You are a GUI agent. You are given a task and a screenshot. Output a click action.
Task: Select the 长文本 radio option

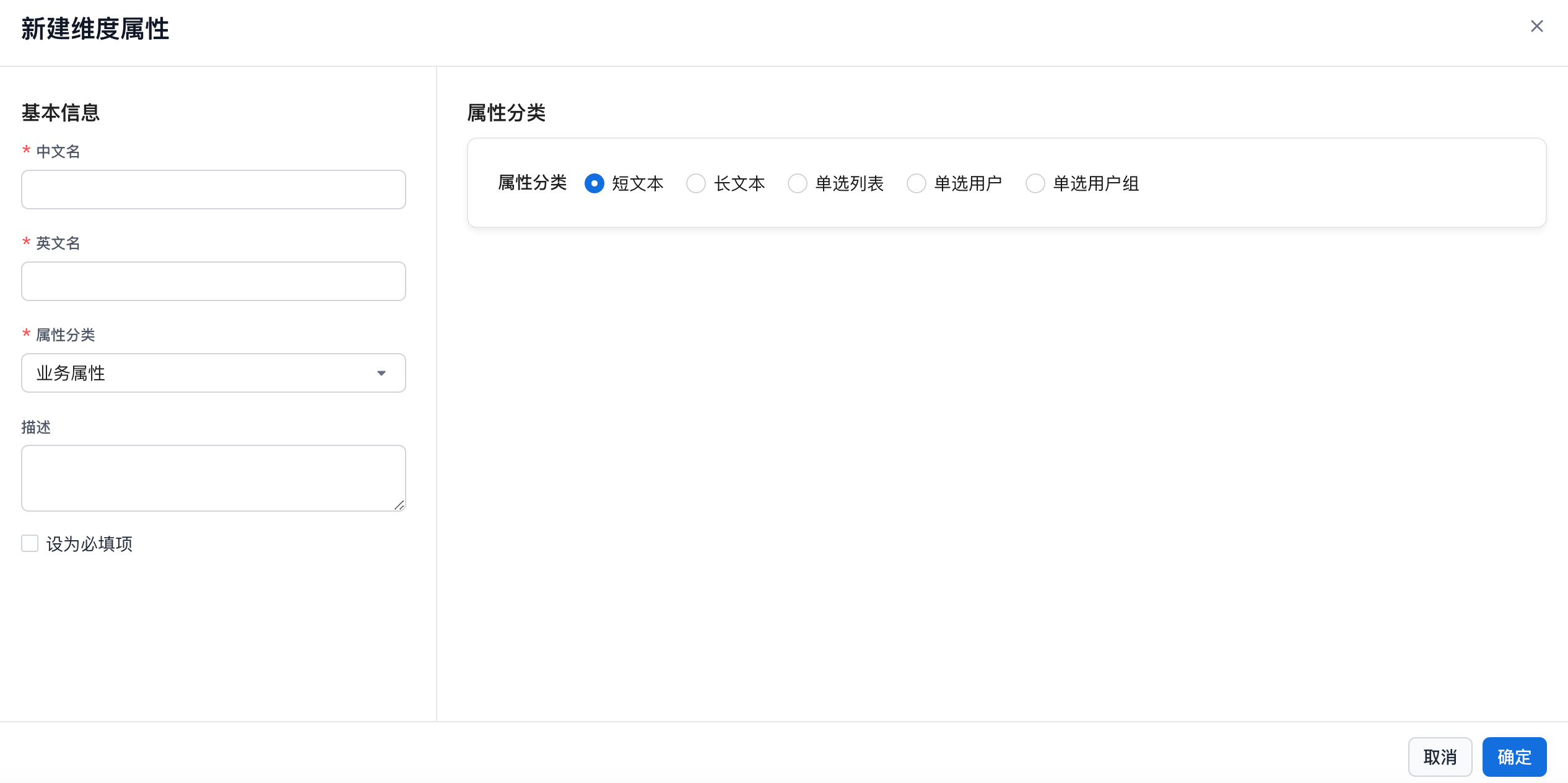pyautogui.click(x=696, y=183)
